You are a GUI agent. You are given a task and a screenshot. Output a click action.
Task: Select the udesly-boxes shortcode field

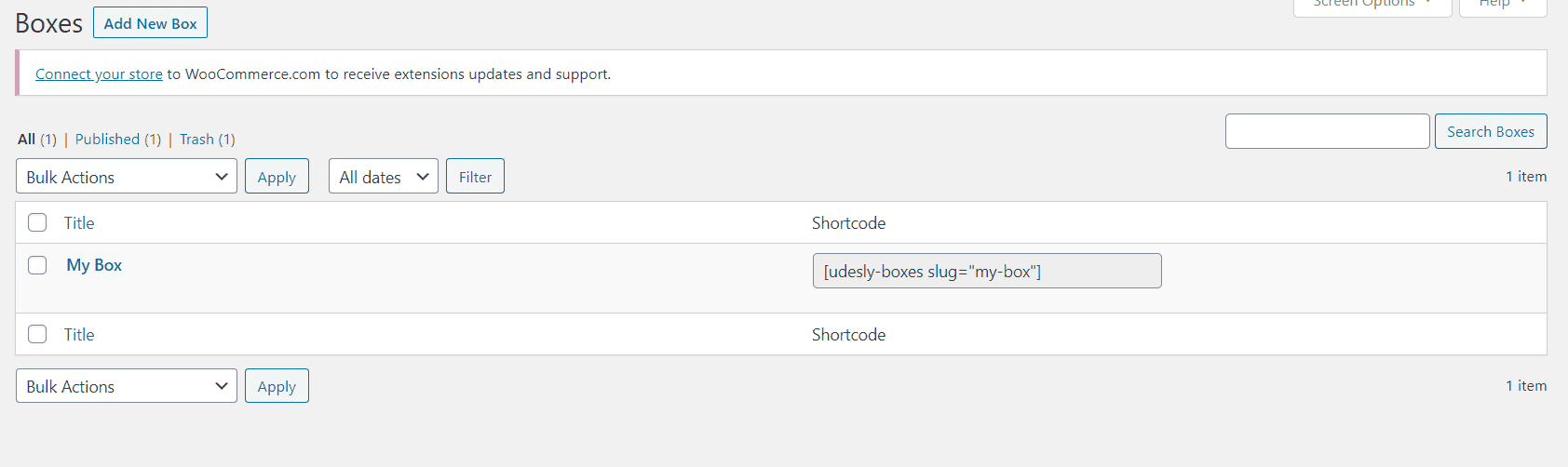987,271
